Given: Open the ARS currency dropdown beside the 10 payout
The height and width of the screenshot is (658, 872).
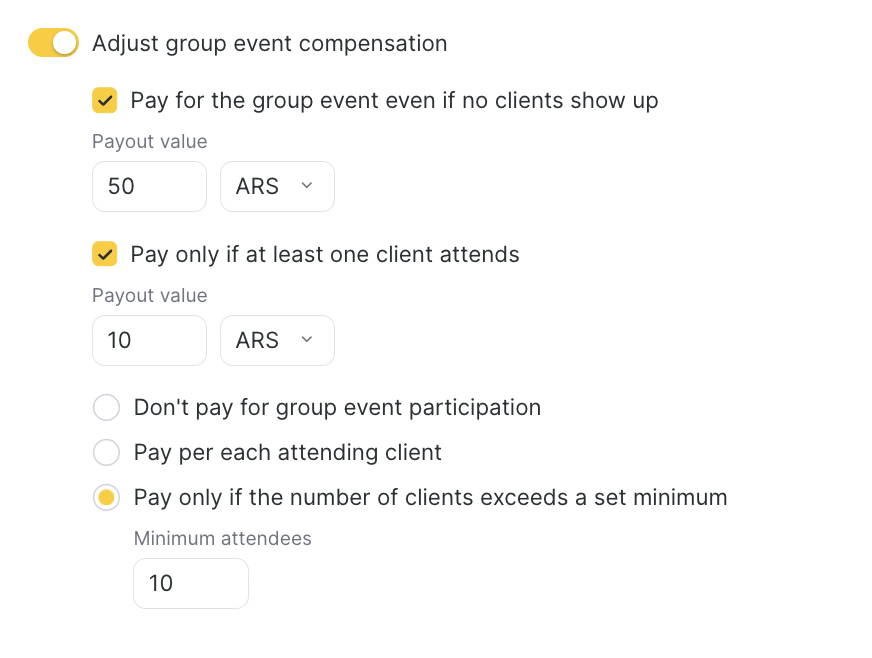Looking at the screenshot, I should [x=277, y=341].
